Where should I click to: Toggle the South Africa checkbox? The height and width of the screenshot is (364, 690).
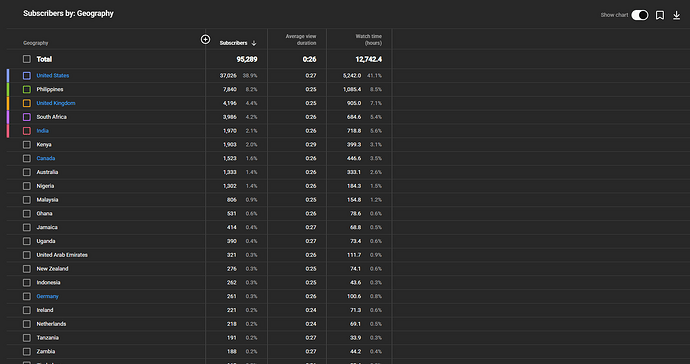tap(27, 117)
